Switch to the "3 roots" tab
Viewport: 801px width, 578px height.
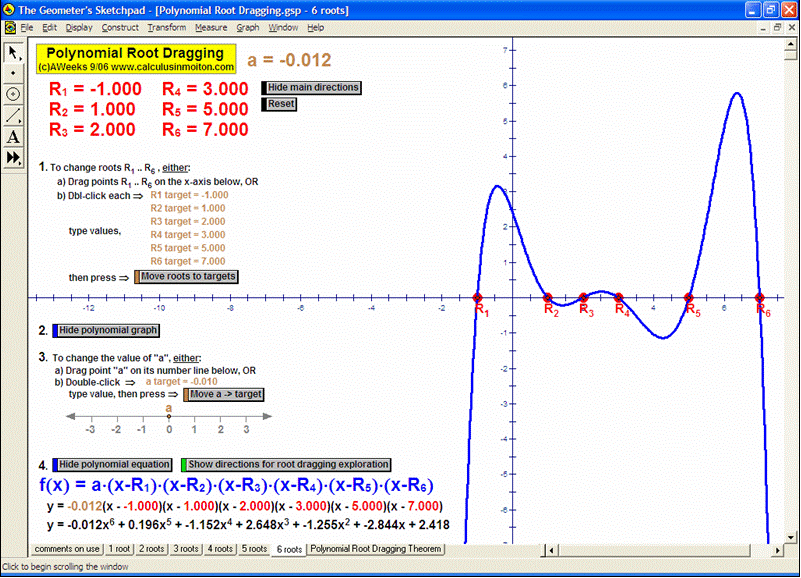(x=186, y=548)
